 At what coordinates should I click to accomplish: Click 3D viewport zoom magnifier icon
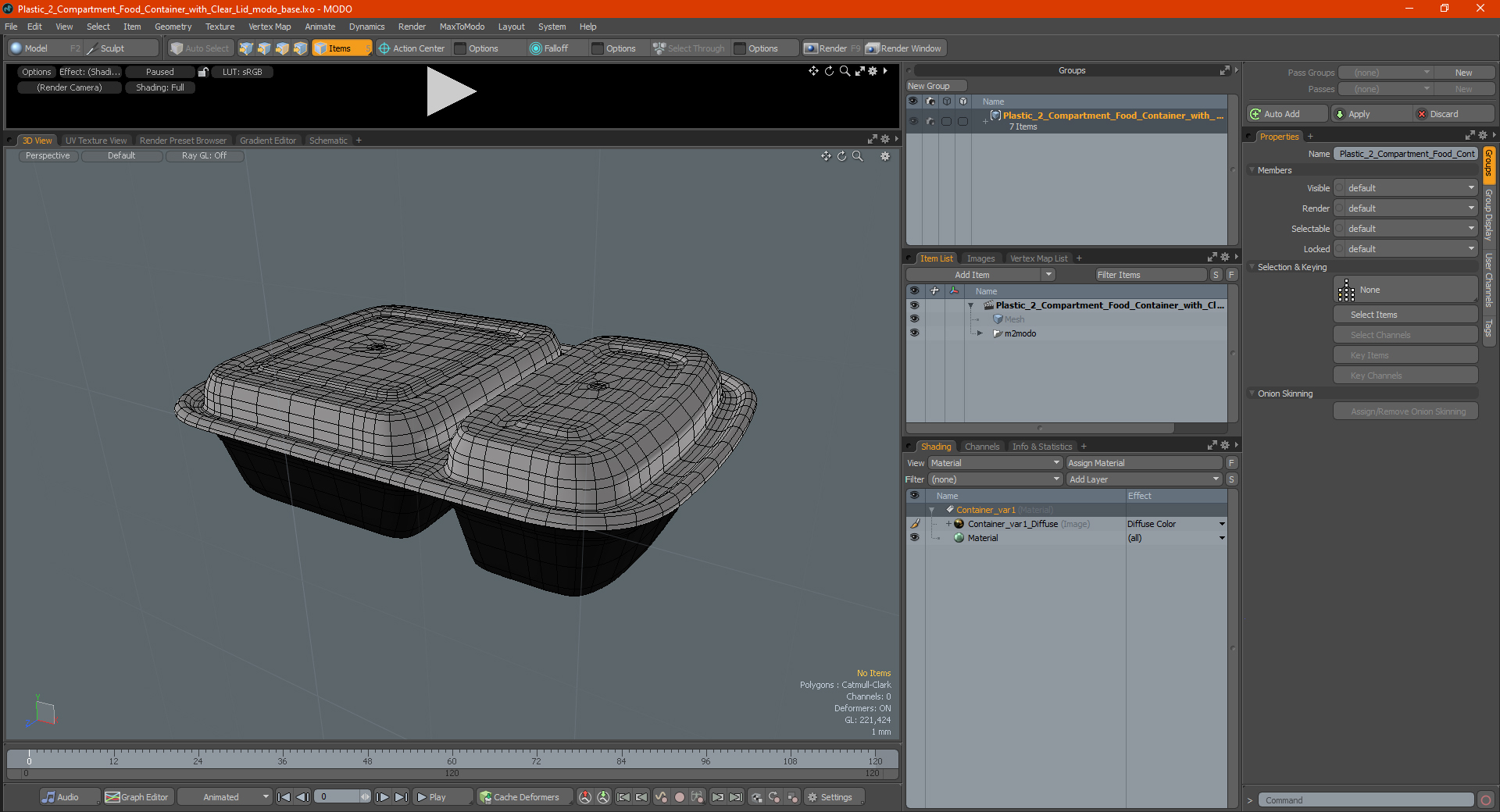[x=858, y=156]
